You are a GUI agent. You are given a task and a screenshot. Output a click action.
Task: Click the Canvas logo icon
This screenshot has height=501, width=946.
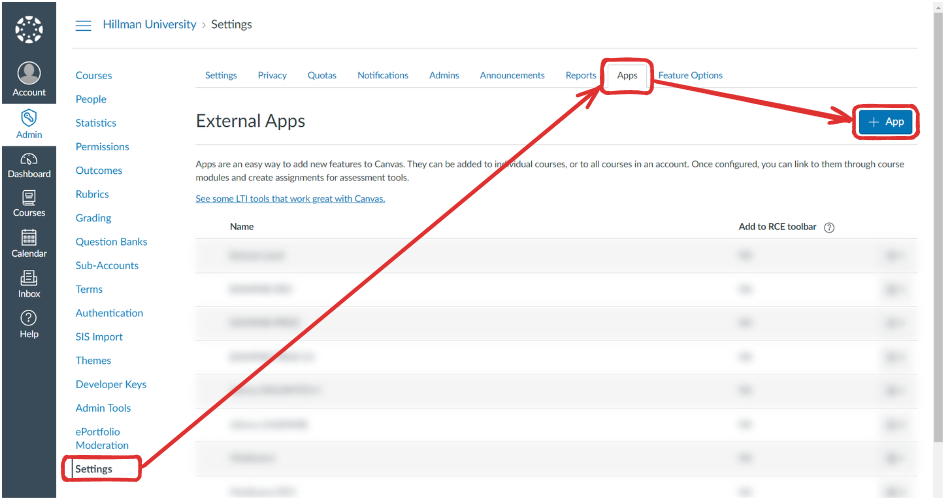click(x=28, y=29)
